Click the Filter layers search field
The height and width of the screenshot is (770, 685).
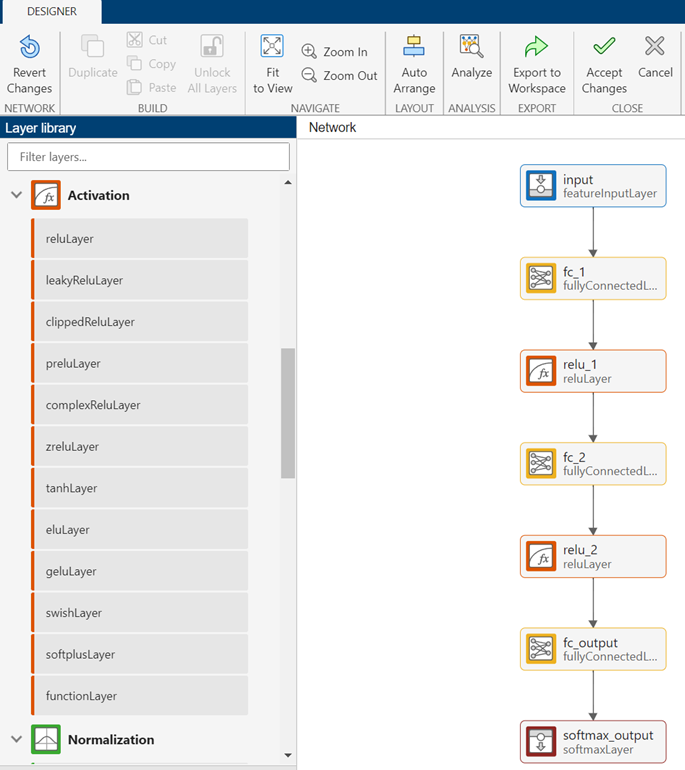pyautogui.click(x=148, y=157)
